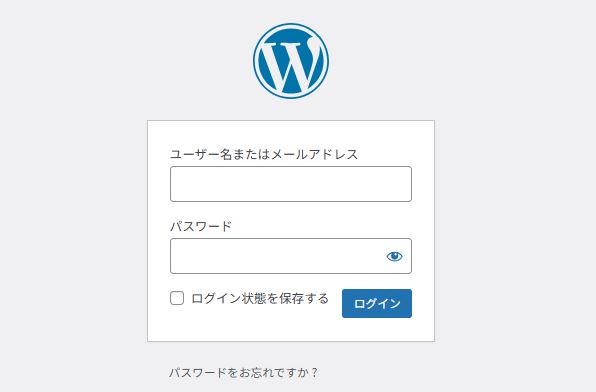Follow the forgot password link below the form
The height and width of the screenshot is (392, 596).
pos(244,372)
